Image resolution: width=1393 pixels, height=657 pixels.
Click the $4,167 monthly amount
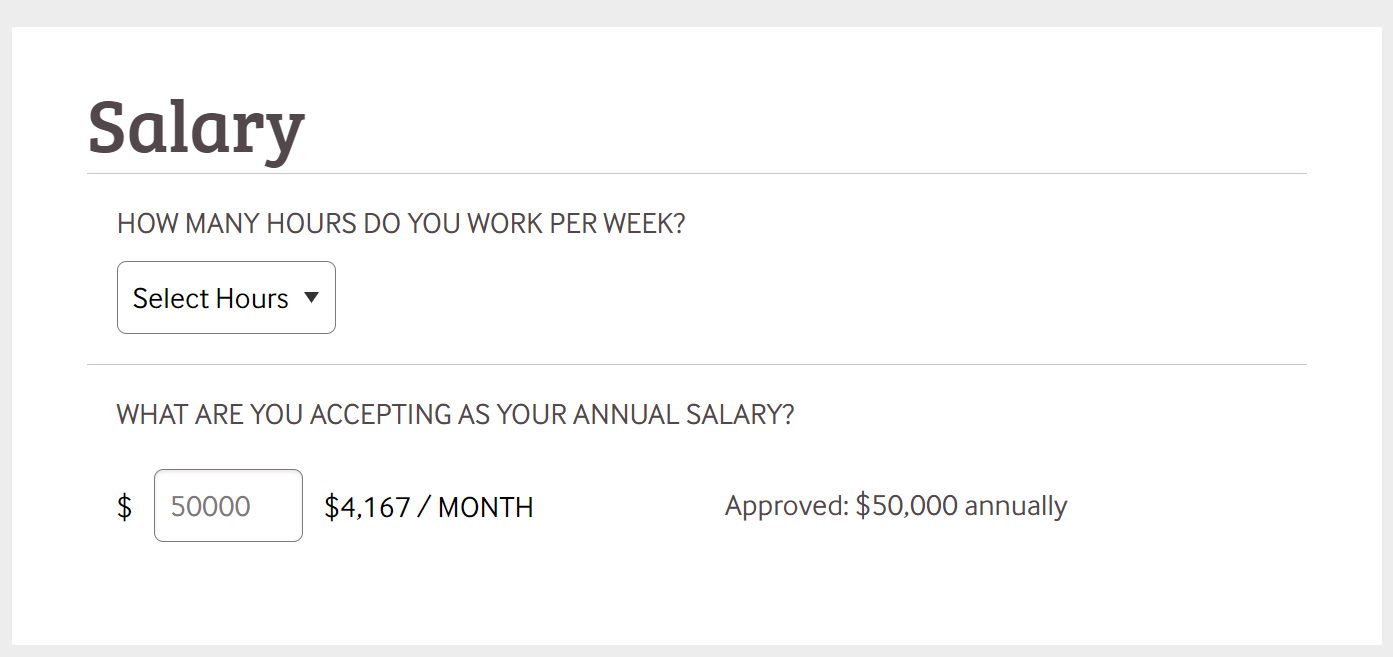click(x=367, y=507)
